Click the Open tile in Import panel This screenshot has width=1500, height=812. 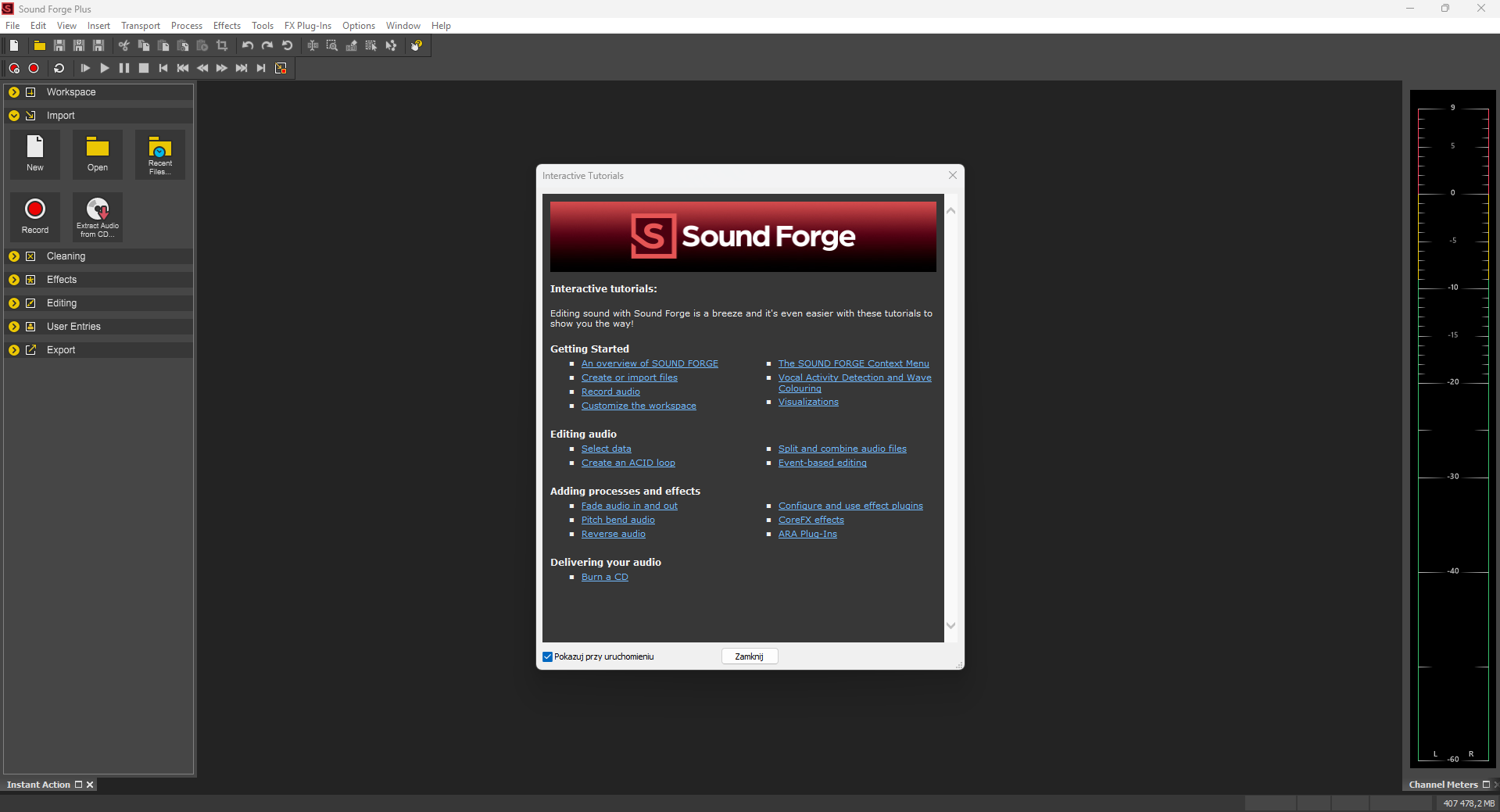point(98,155)
